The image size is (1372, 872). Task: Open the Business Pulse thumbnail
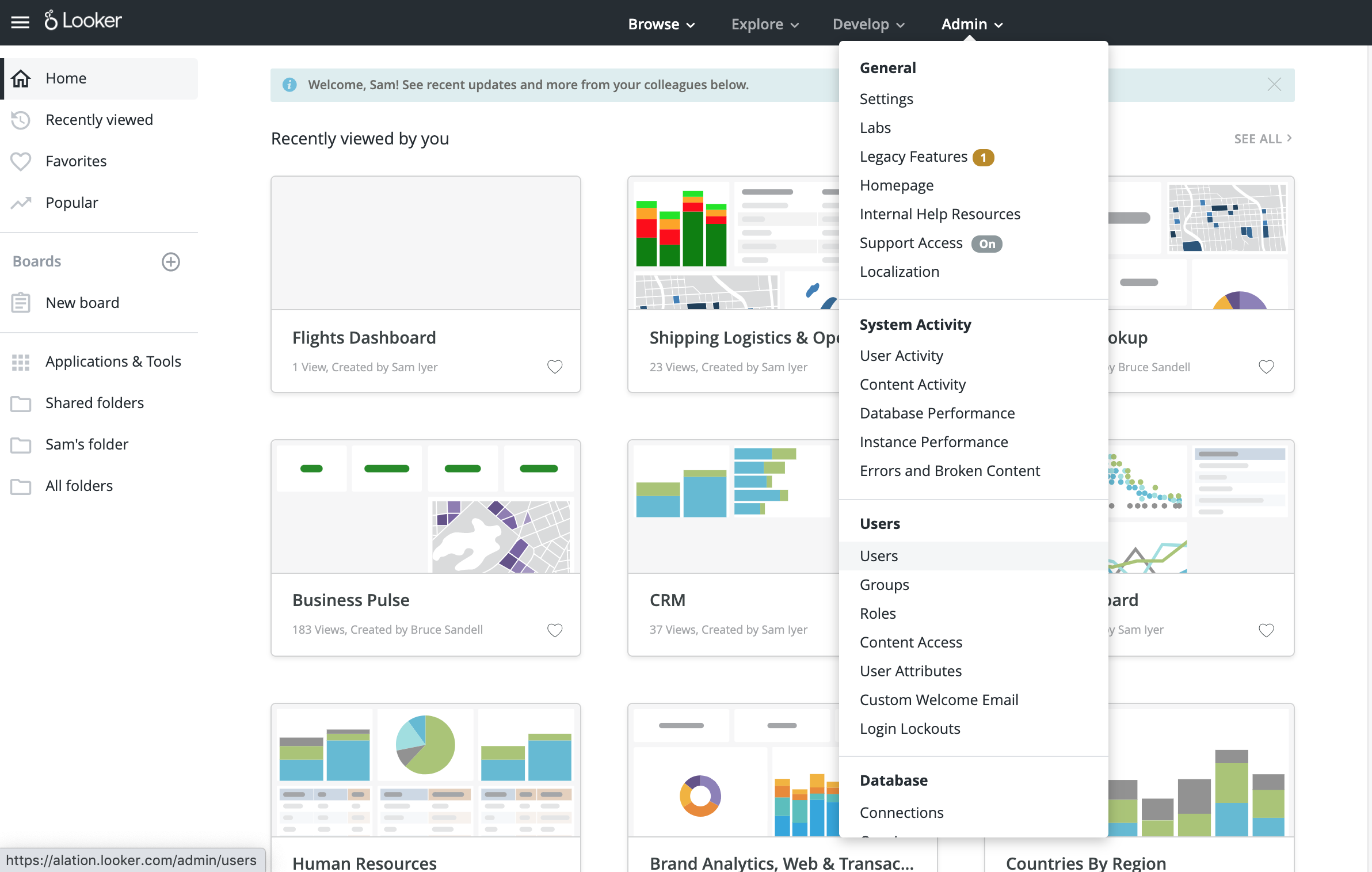pyautogui.click(x=426, y=507)
